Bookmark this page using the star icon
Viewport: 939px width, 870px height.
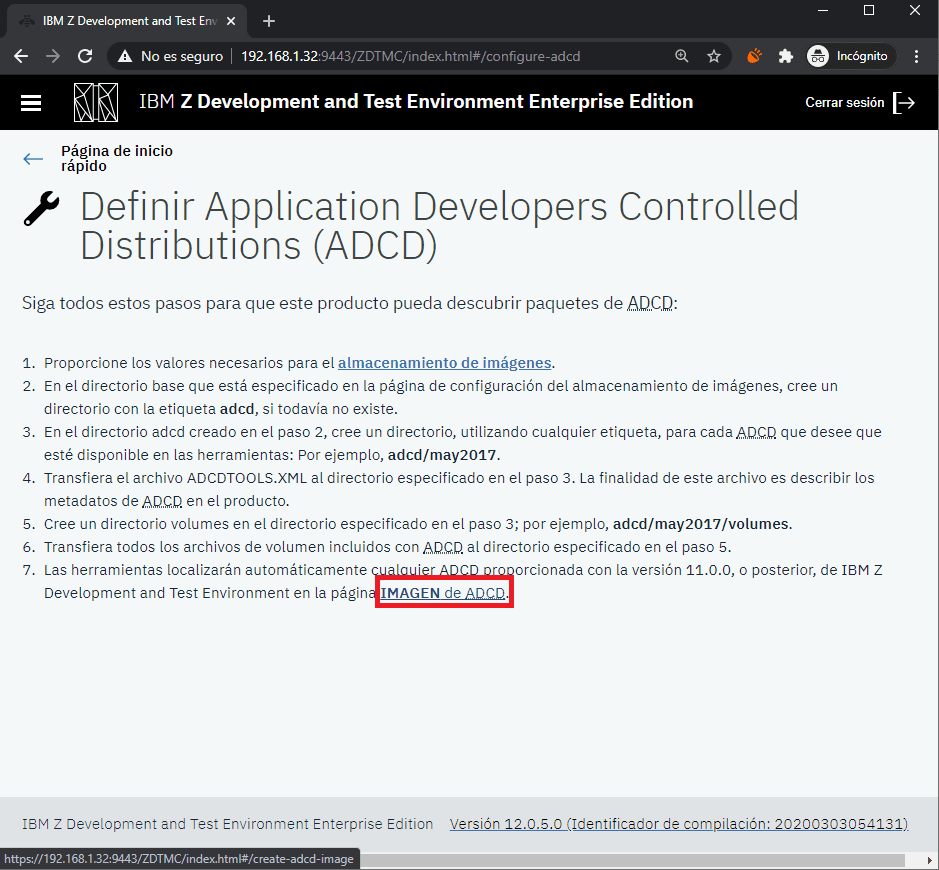click(x=714, y=57)
